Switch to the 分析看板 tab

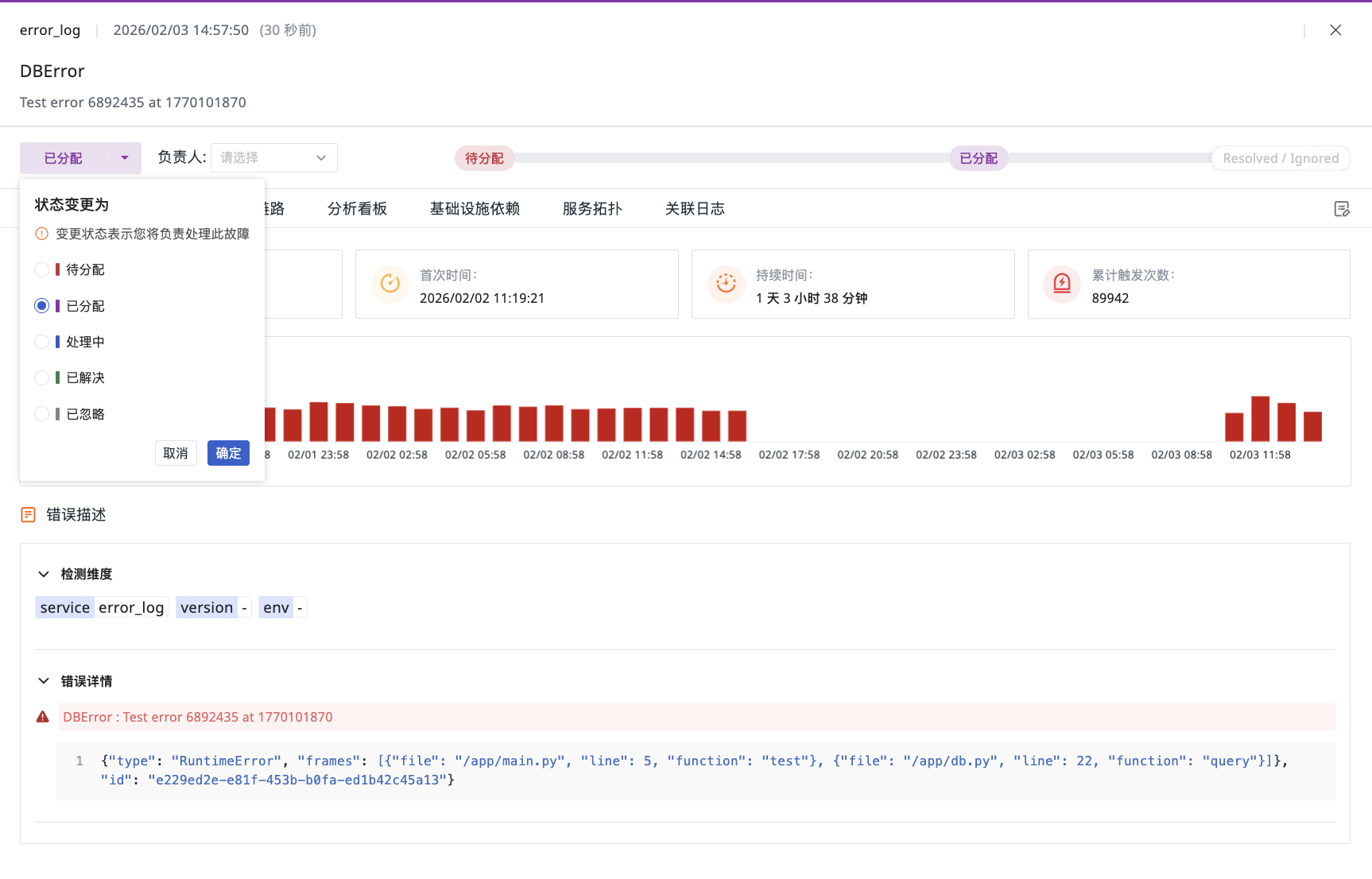click(x=357, y=209)
